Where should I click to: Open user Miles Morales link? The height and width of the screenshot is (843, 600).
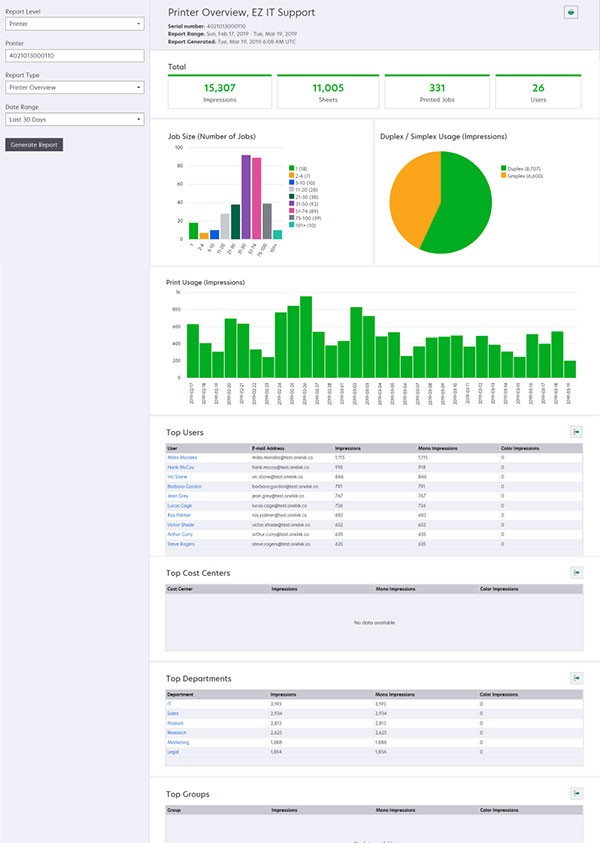click(x=181, y=458)
